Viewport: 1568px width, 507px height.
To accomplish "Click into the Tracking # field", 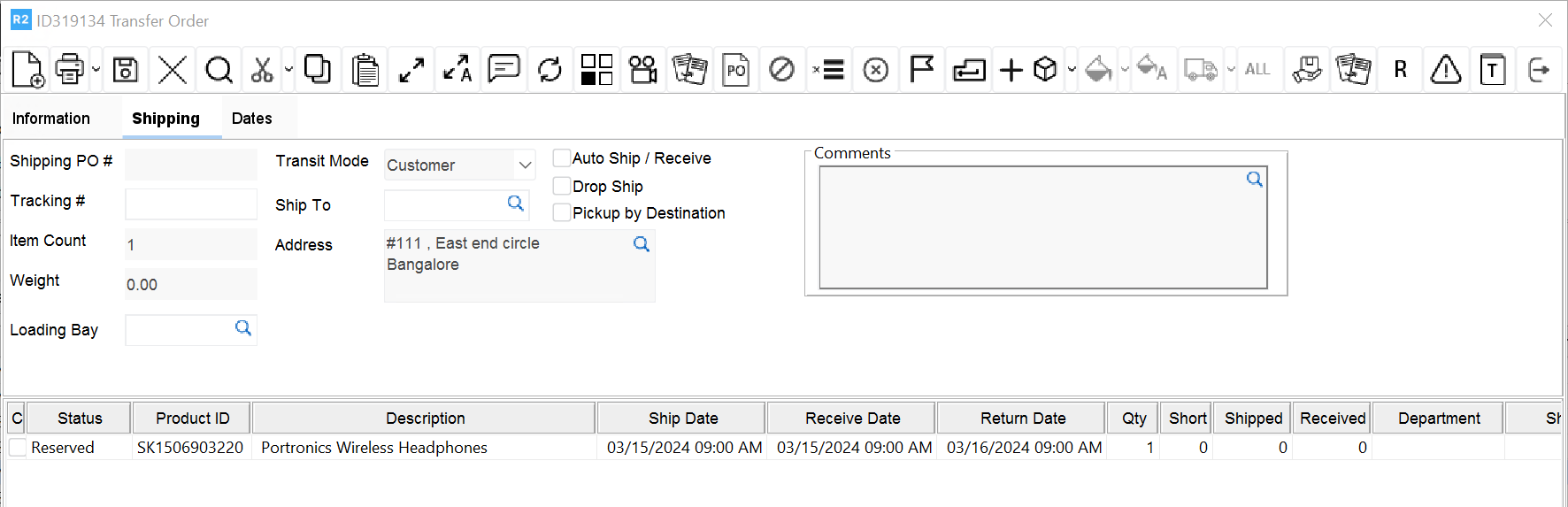I will pyautogui.click(x=190, y=204).
